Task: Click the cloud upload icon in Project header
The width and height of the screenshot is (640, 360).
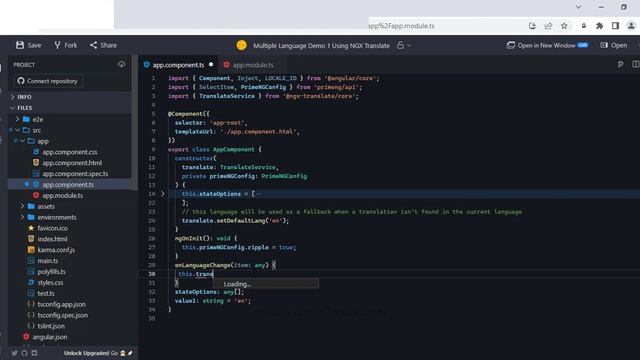Action: [121, 64]
